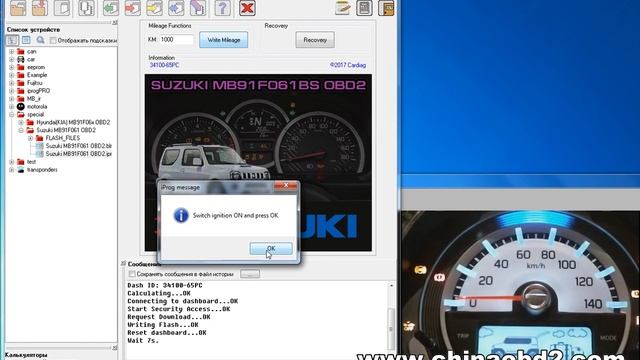This screenshot has width=640, height=360.
Task: Select the 'Fujitsu' tree item label
Action: pyautogui.click(x=34, y=83)
